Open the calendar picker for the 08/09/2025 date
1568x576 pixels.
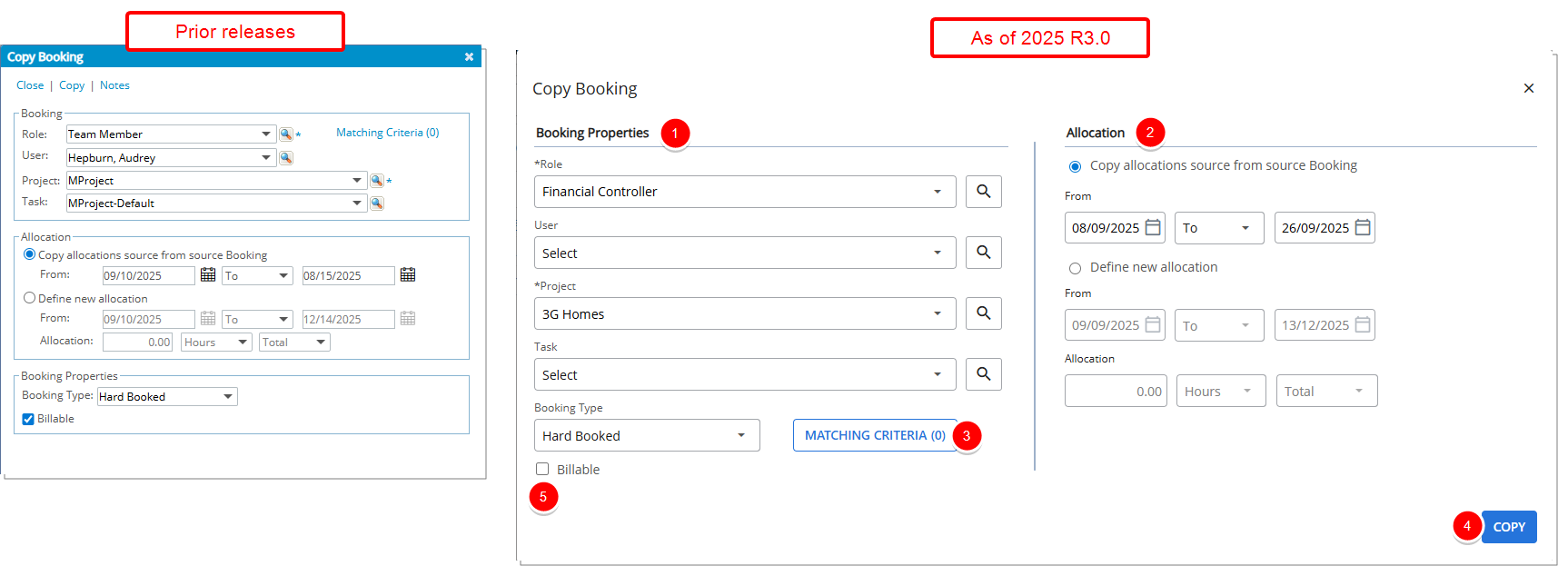(x=1151, y=227)
